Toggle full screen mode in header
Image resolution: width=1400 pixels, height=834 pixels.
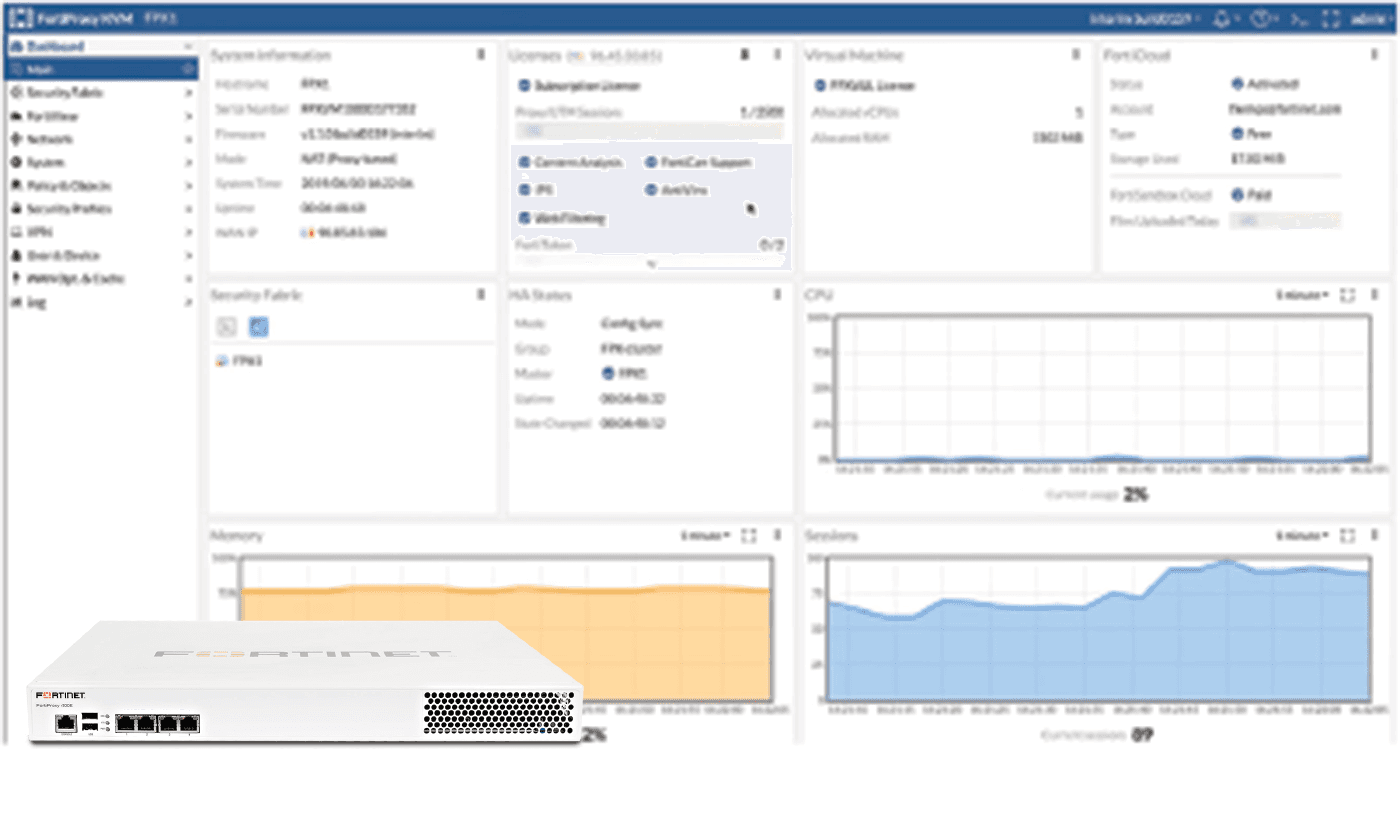(1331, 19)
